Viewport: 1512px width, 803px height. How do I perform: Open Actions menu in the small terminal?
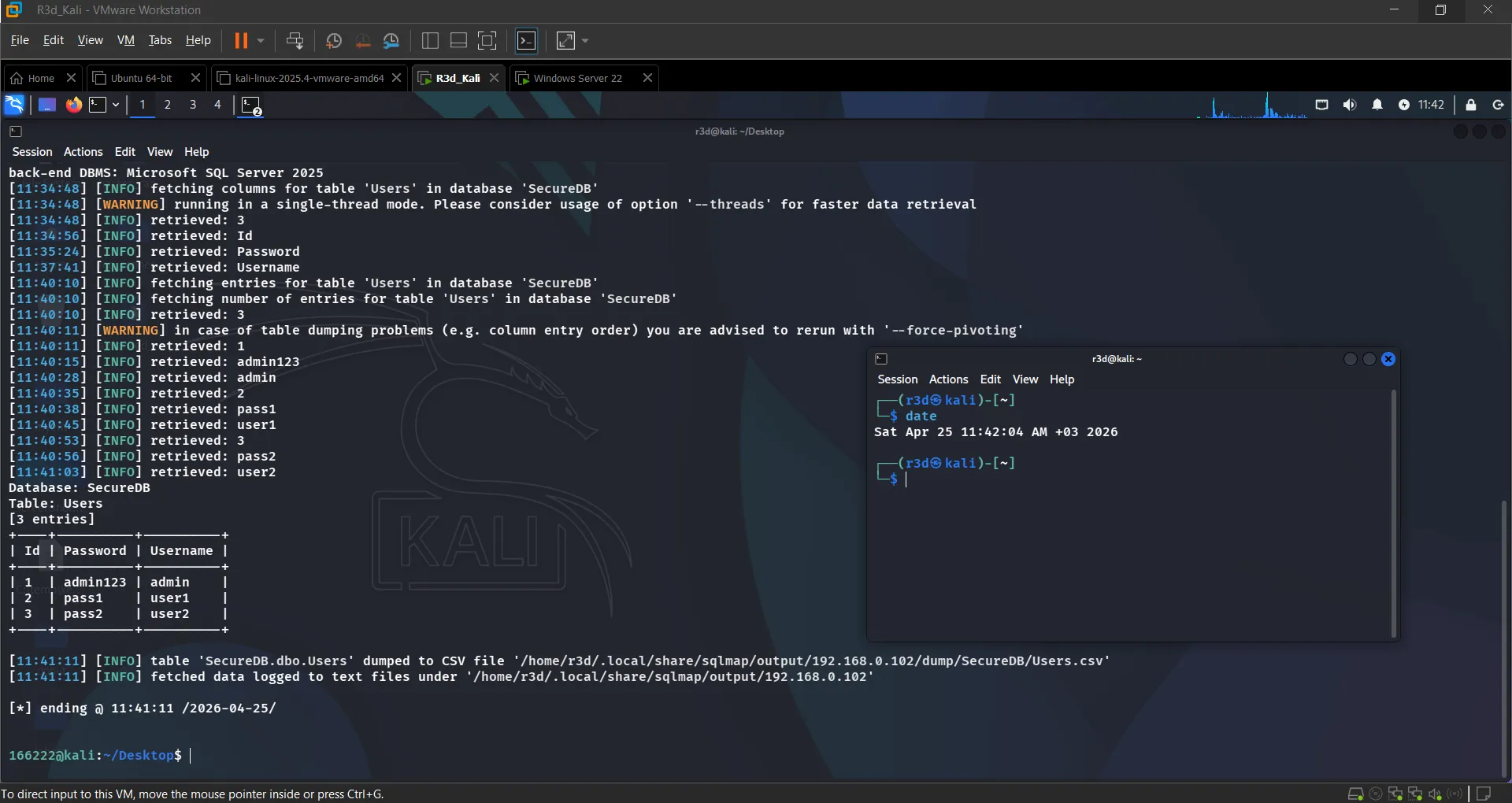coord(948,379)
